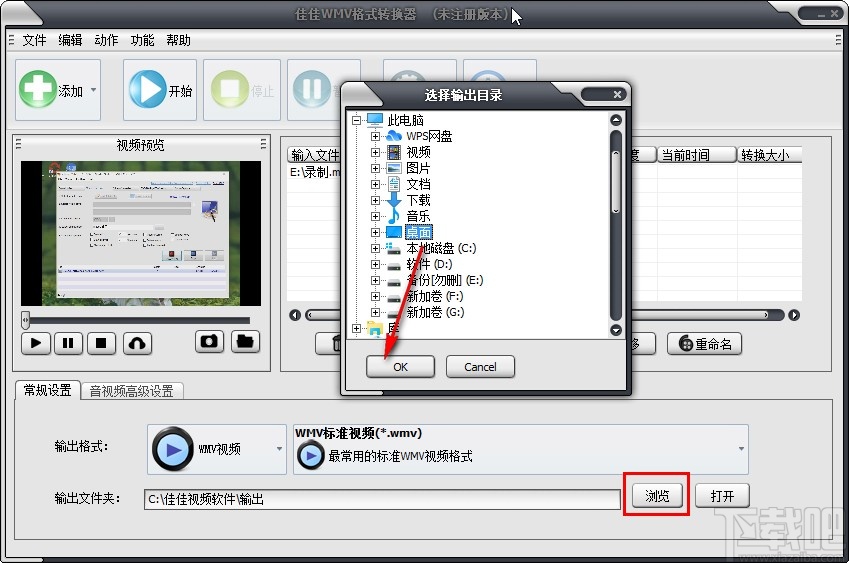849x563 pixels.
Task: Switch to 音视频高级设置 tab
Action: (x=132, y=391)
